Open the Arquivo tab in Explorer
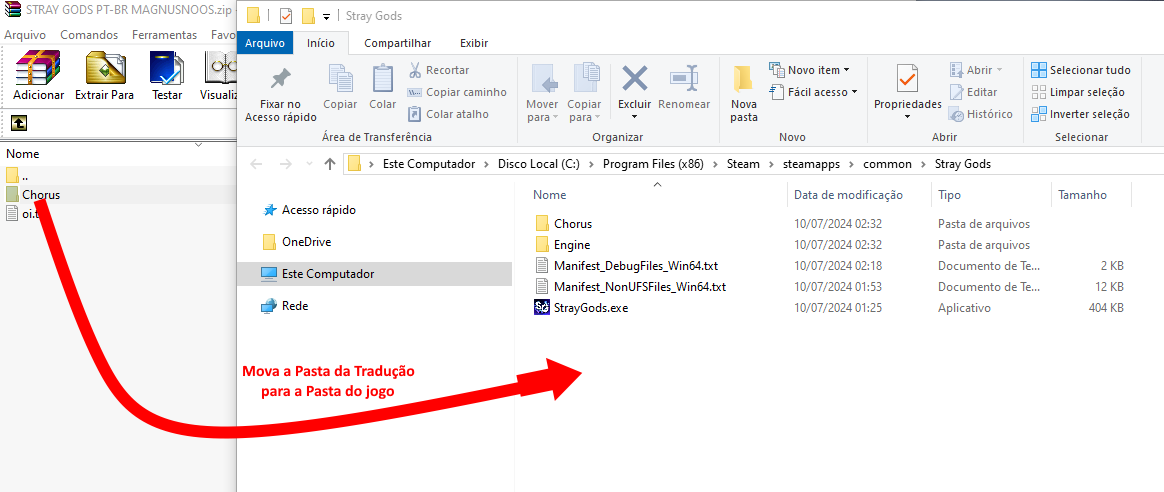Viewport: 1164px width, 492px height. tap(265, 43)
